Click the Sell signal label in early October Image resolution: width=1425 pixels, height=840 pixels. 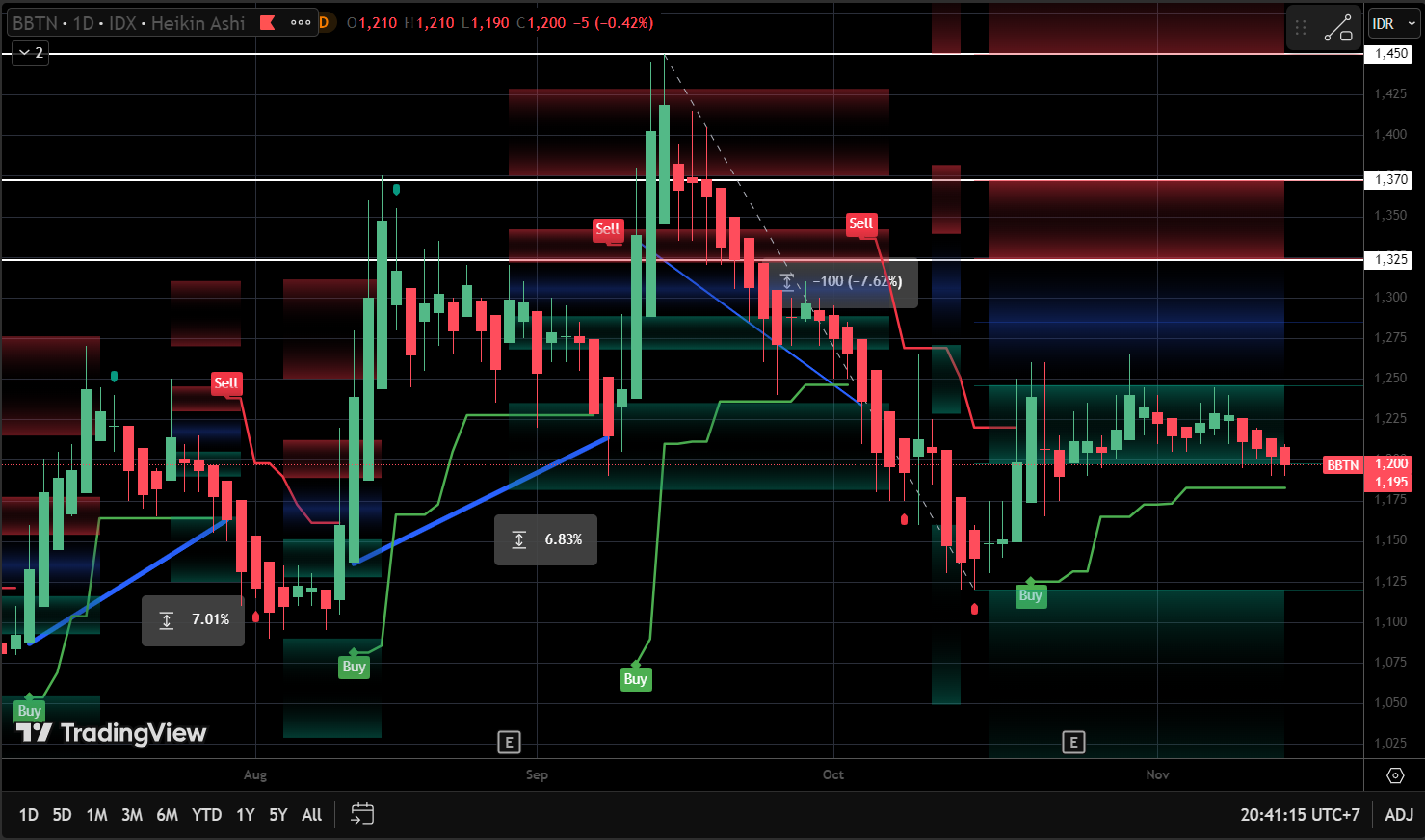pos(860,223)
